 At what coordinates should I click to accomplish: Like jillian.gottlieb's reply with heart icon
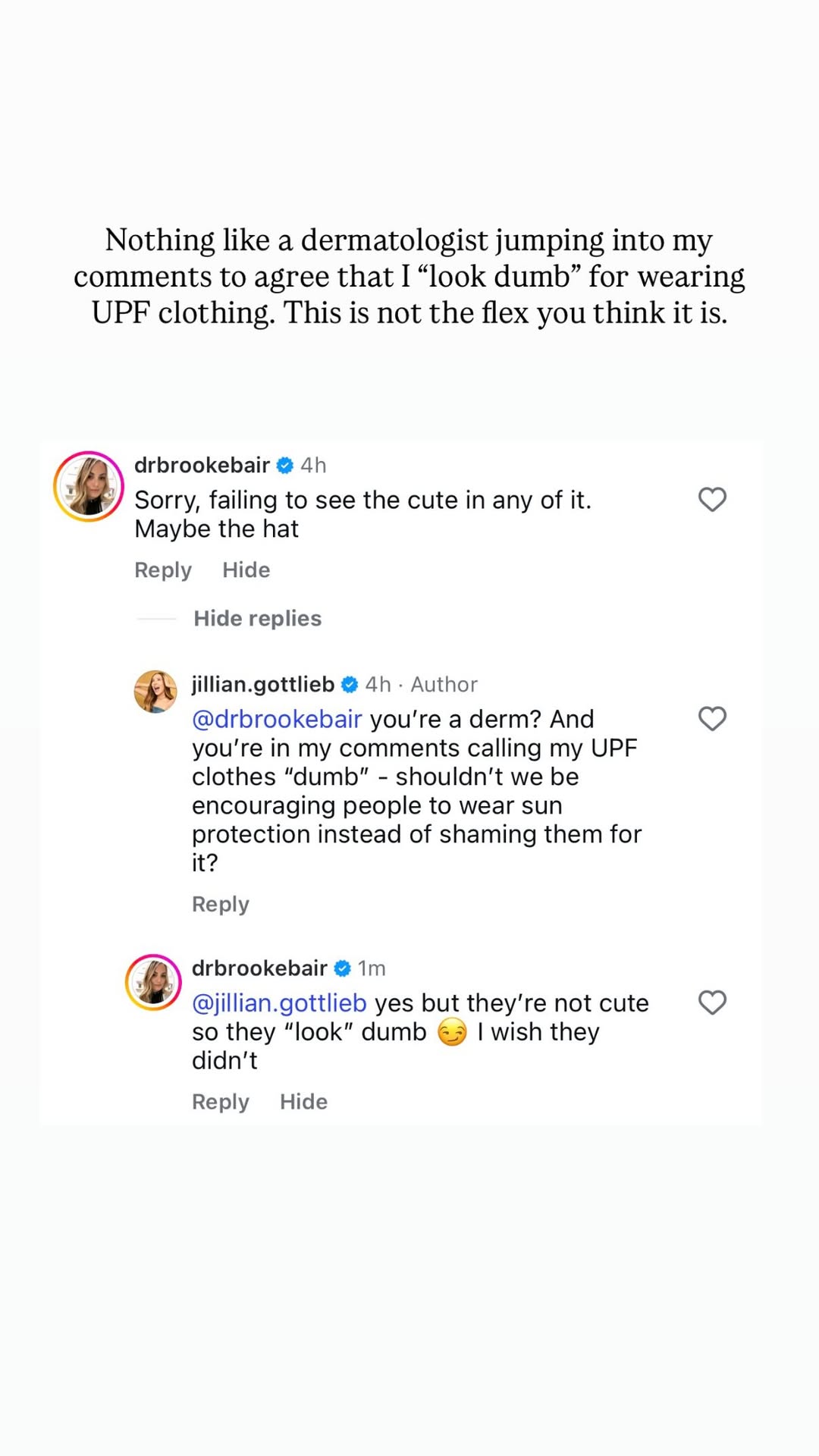(x=712, y=718)
